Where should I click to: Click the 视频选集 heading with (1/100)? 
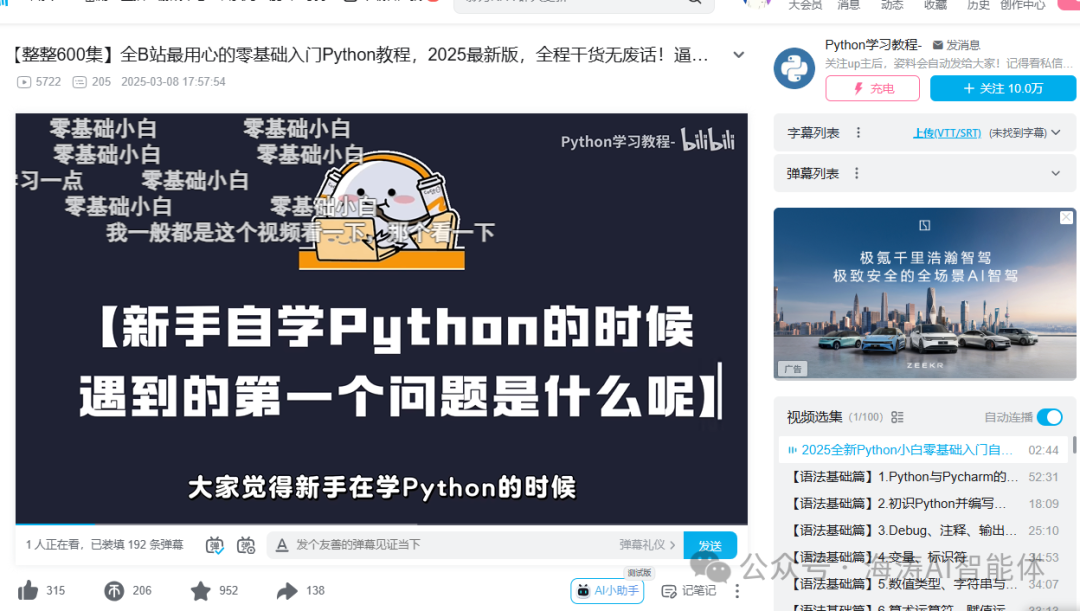[835, 417]
